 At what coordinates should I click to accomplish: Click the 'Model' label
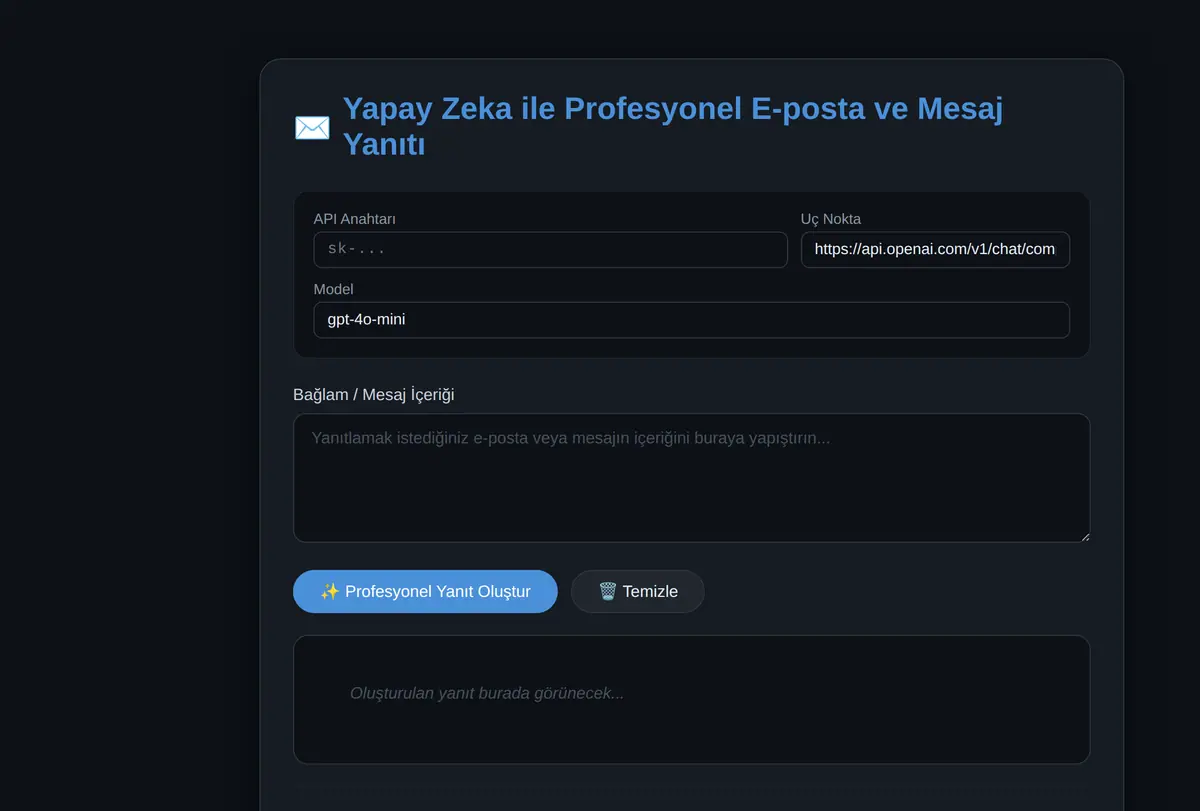click(x=334, y=289)
